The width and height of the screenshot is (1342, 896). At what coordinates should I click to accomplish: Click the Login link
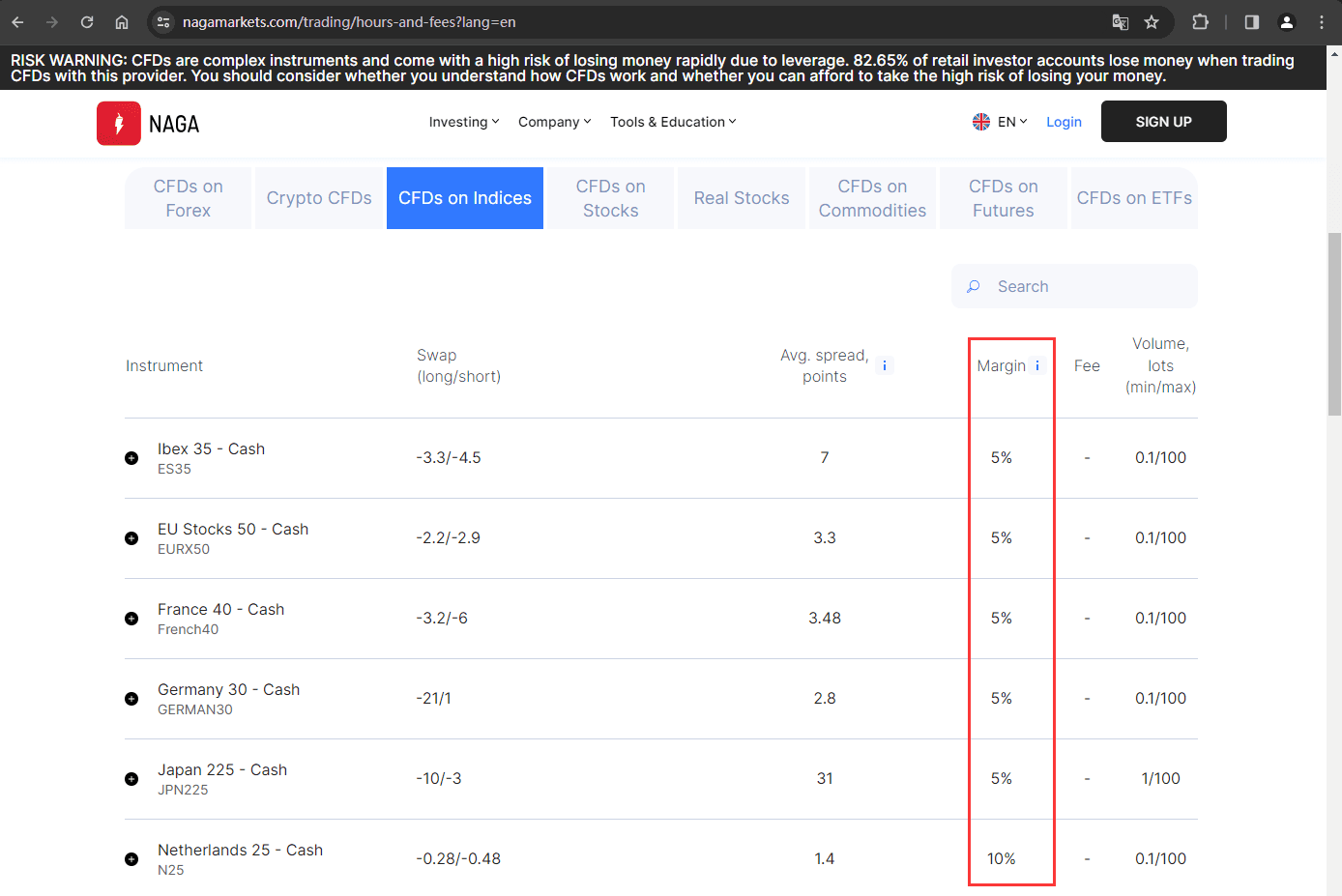(1064, 122)
